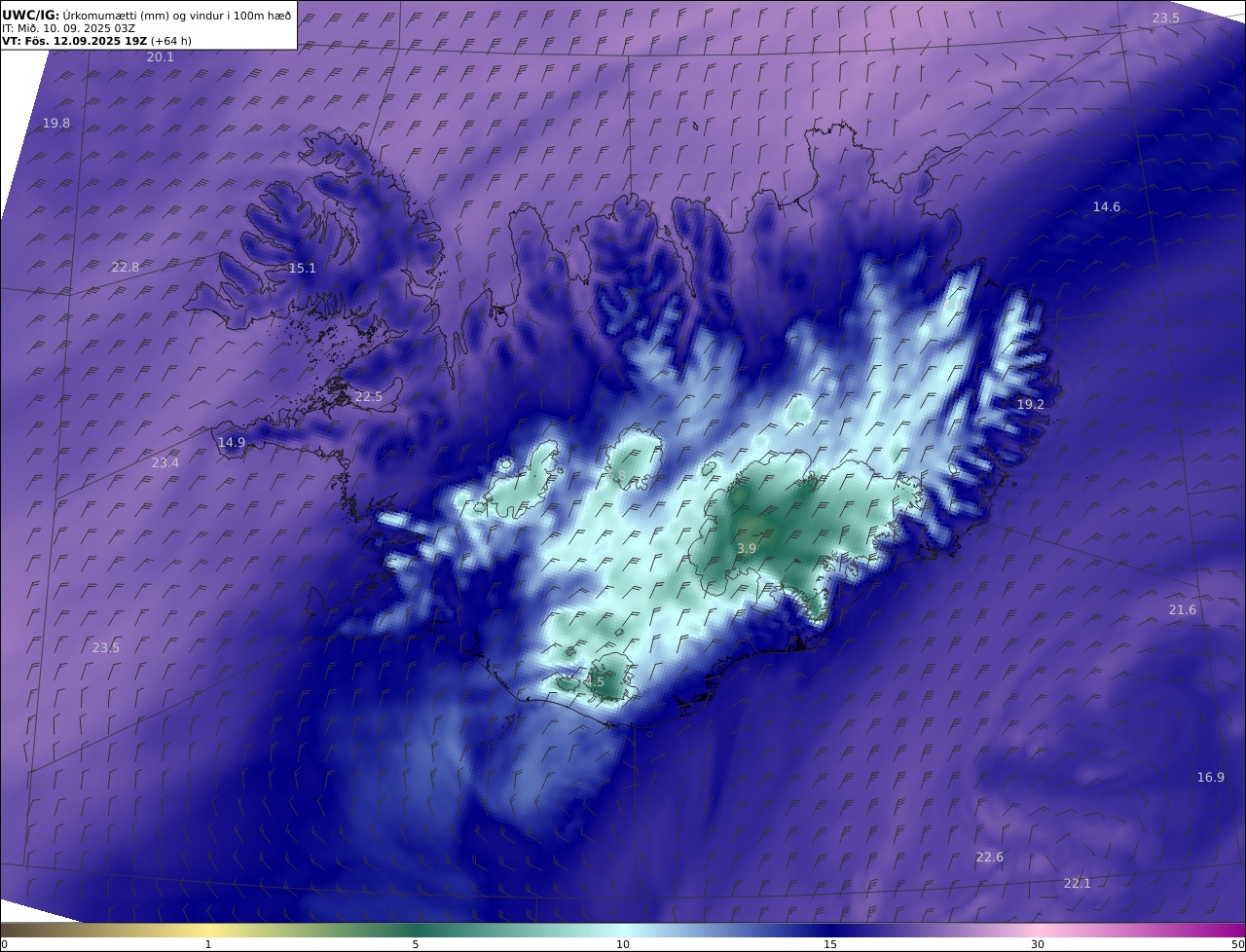The image size is (1246, 952).
Task: Click the 21.6 value label
Action: pos(1183,610)
